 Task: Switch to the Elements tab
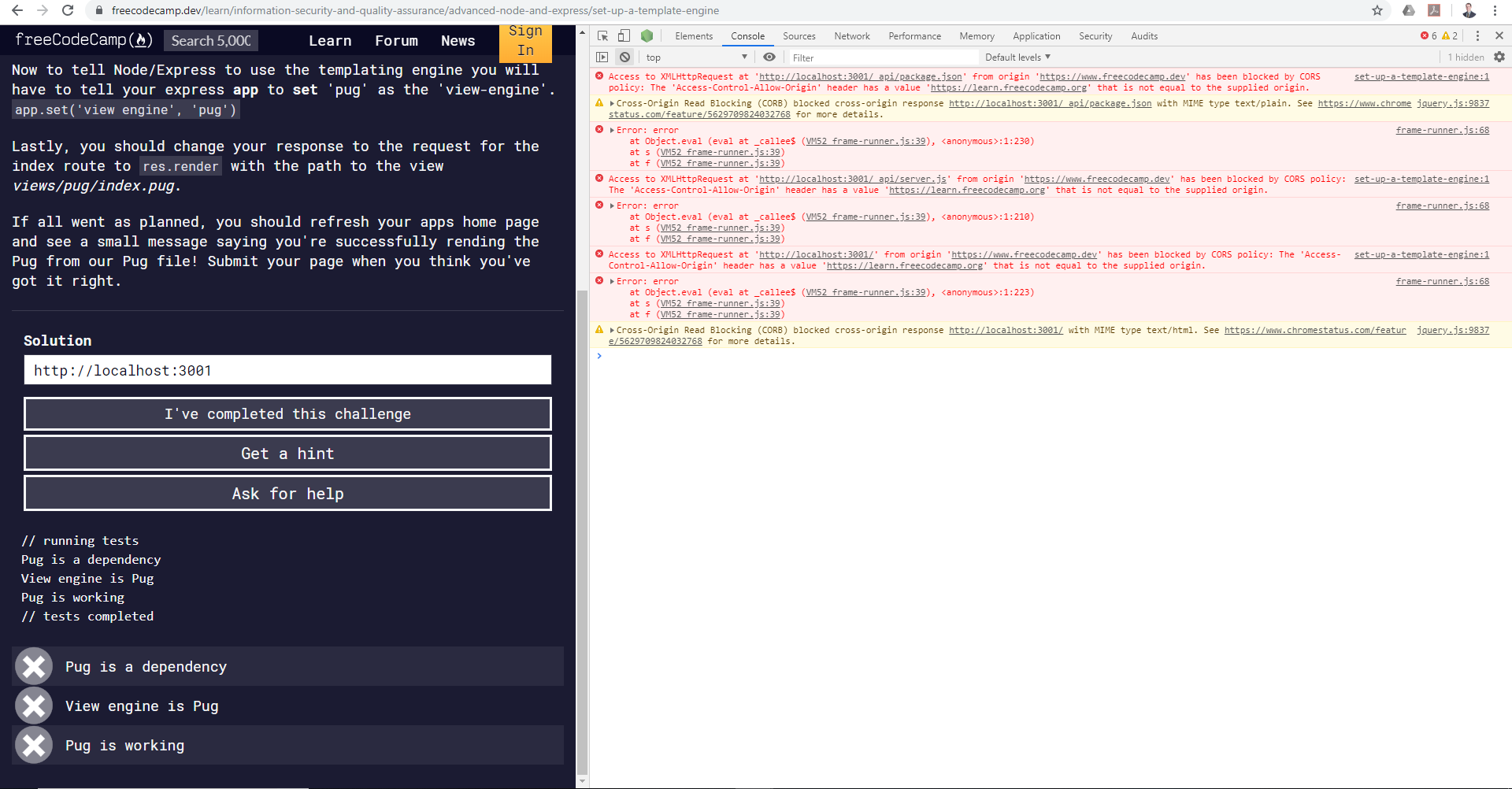point(694,35)
